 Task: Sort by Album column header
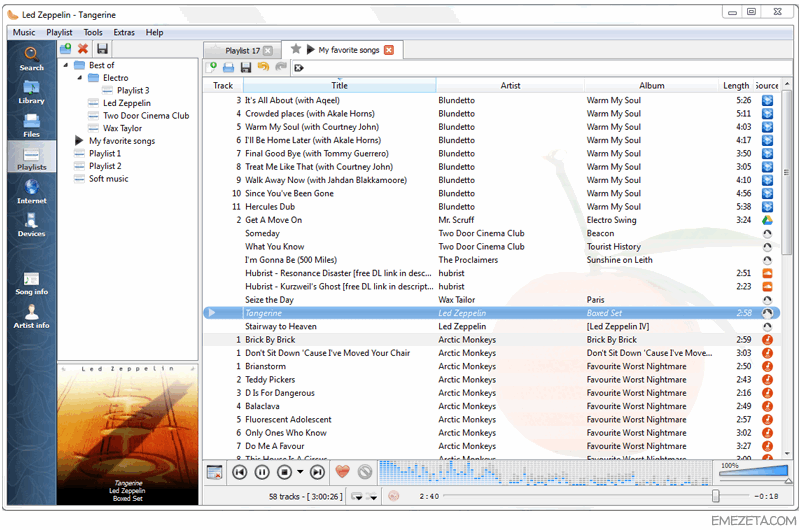pos(652,86)
